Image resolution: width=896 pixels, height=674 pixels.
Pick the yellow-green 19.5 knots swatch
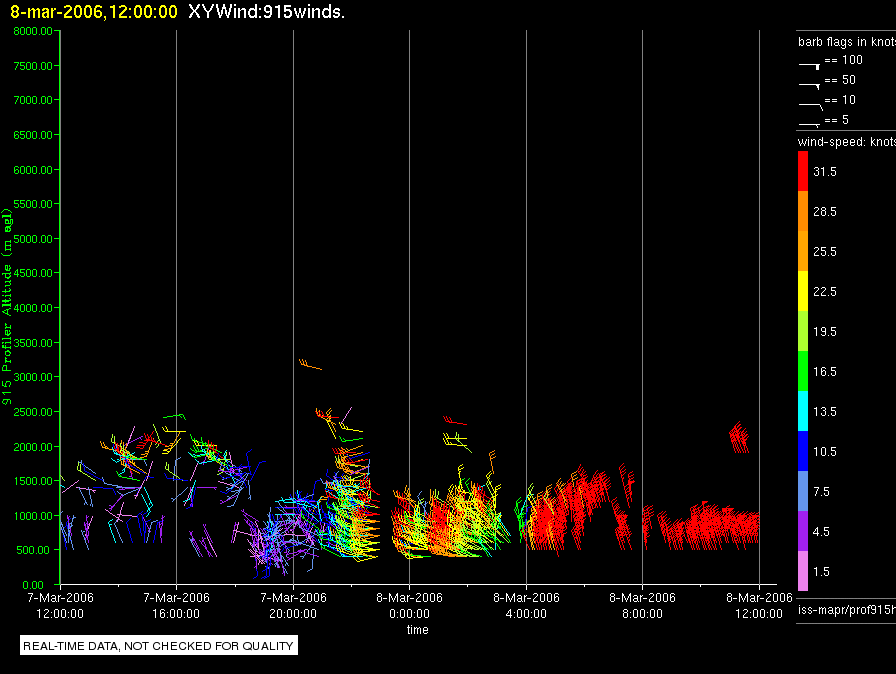pyautogui.click(x=803, y=331)
